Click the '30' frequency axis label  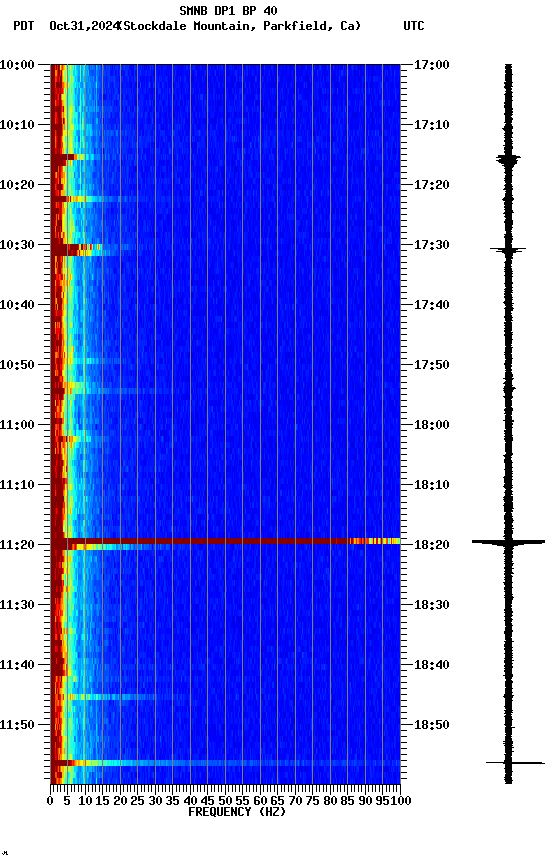(x=155, y=801)
